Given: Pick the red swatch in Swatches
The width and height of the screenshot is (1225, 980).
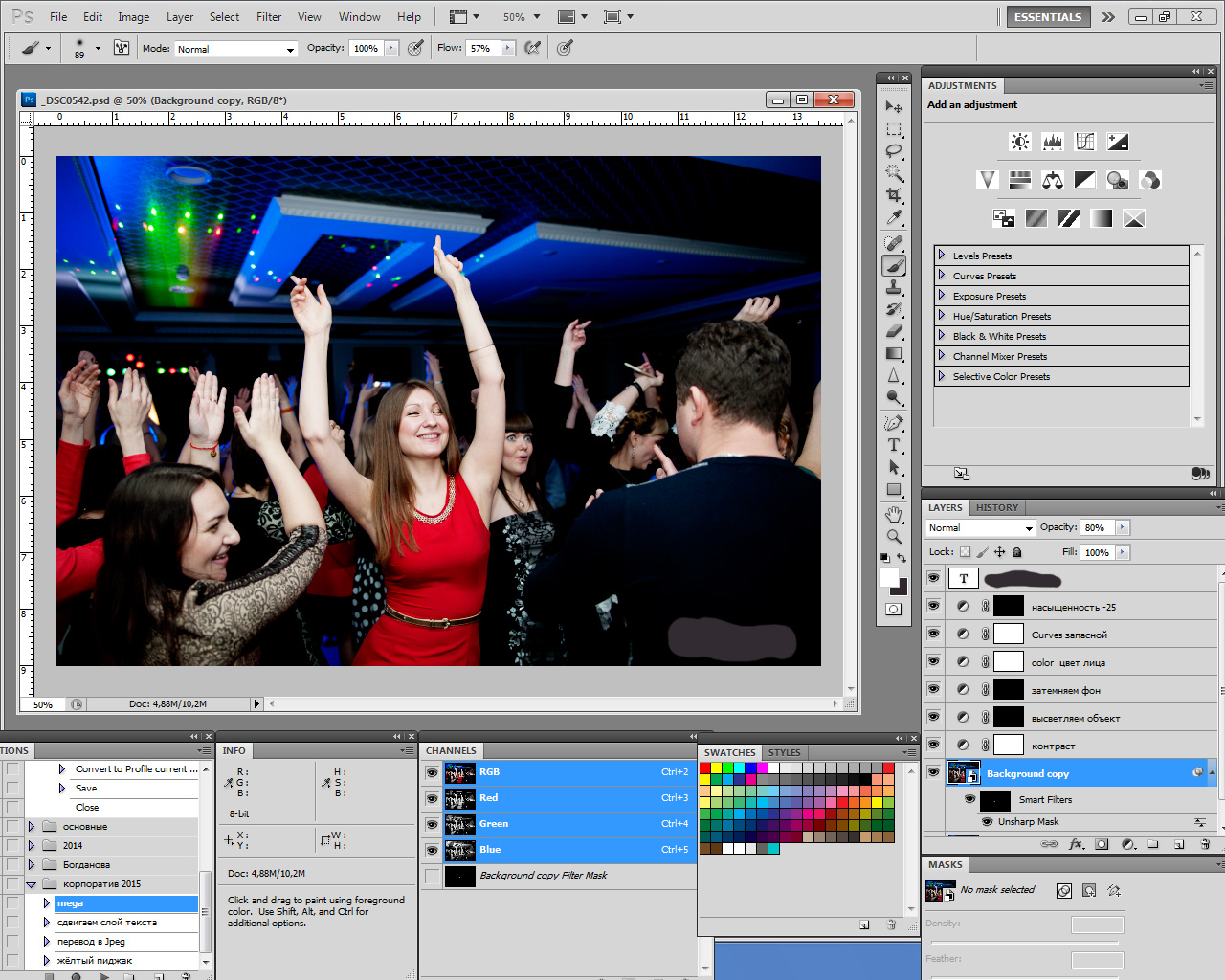Looking at the screenshot, I should point(705,768).
